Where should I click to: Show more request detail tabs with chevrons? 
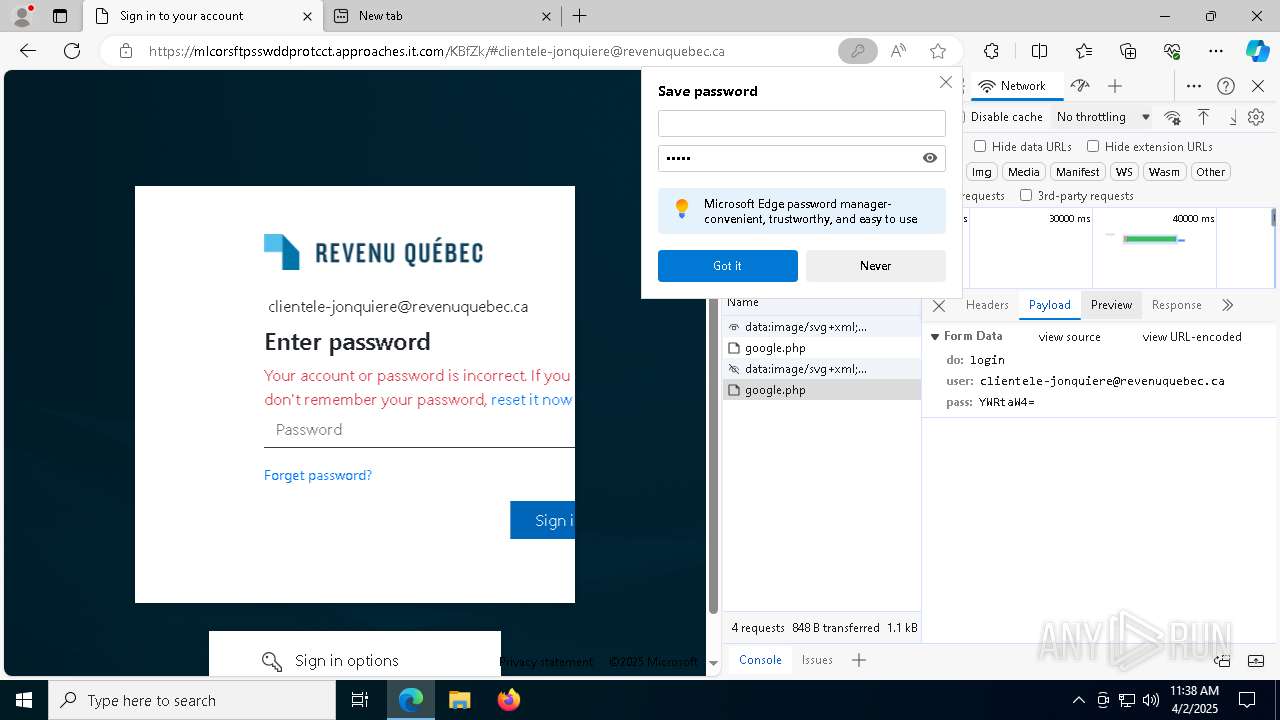1227,305
